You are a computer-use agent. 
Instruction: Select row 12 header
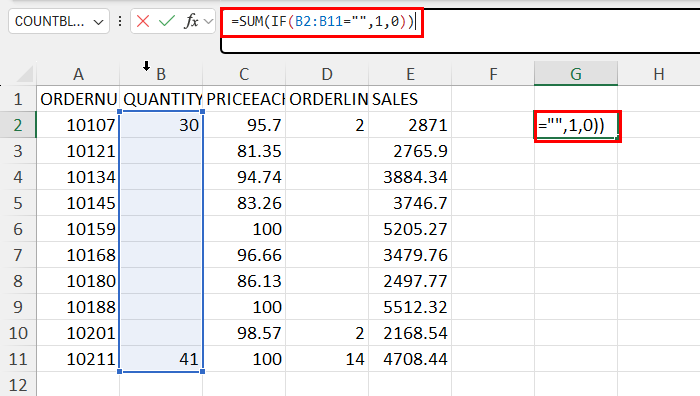pos(18,384)
